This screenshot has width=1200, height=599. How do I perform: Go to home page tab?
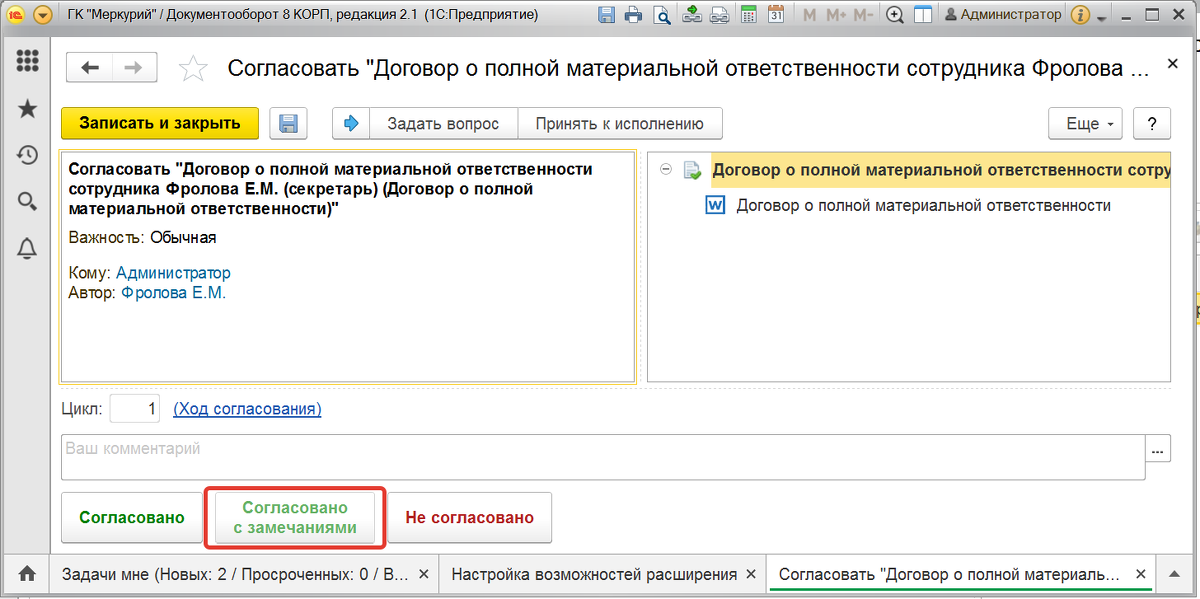[27, 574]
